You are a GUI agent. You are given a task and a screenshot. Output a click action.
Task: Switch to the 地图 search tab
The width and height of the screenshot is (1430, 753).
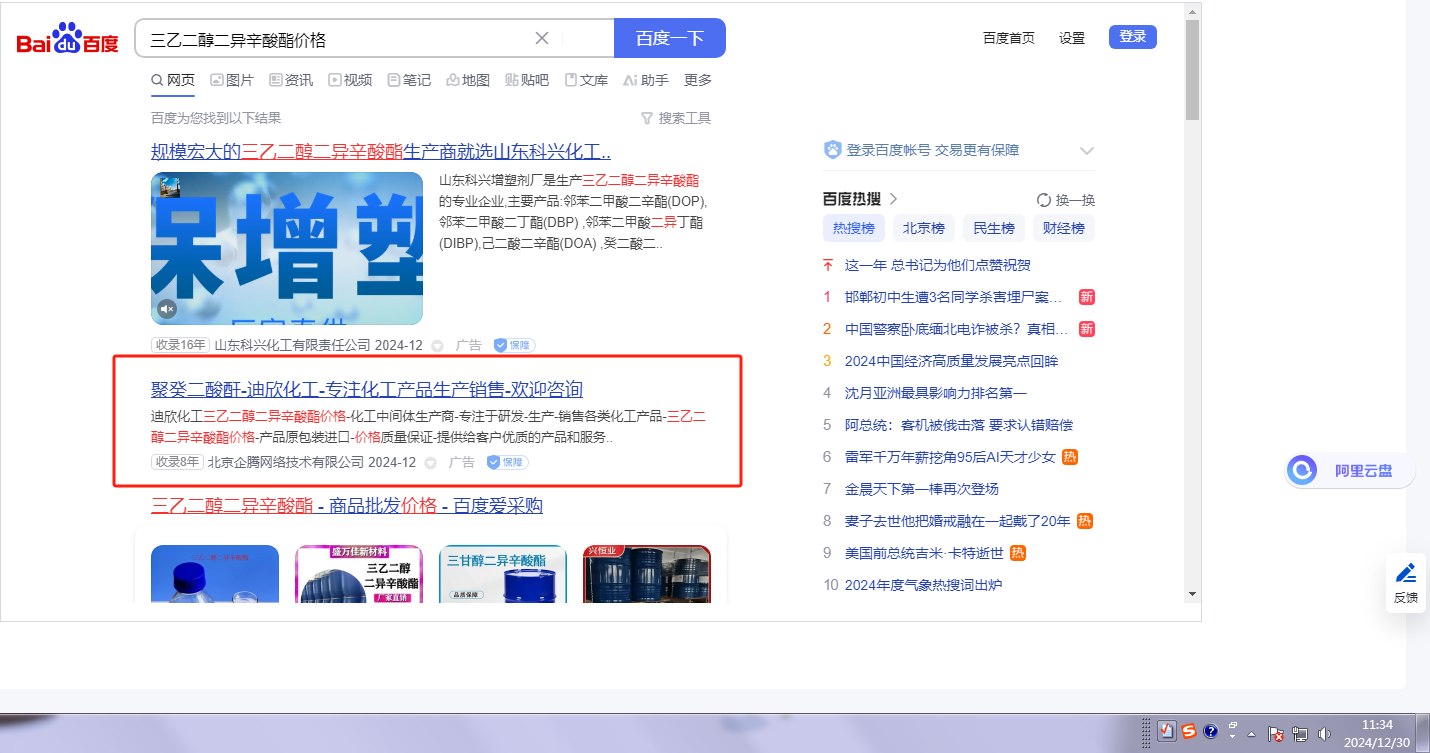[x=468, y=80]
